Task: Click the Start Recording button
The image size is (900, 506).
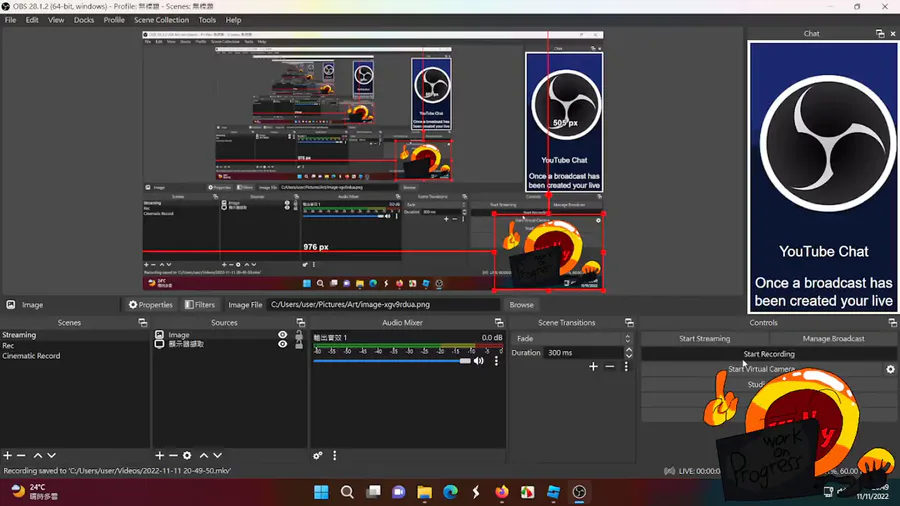Action: pyautogui.click(x=769, y=354)
